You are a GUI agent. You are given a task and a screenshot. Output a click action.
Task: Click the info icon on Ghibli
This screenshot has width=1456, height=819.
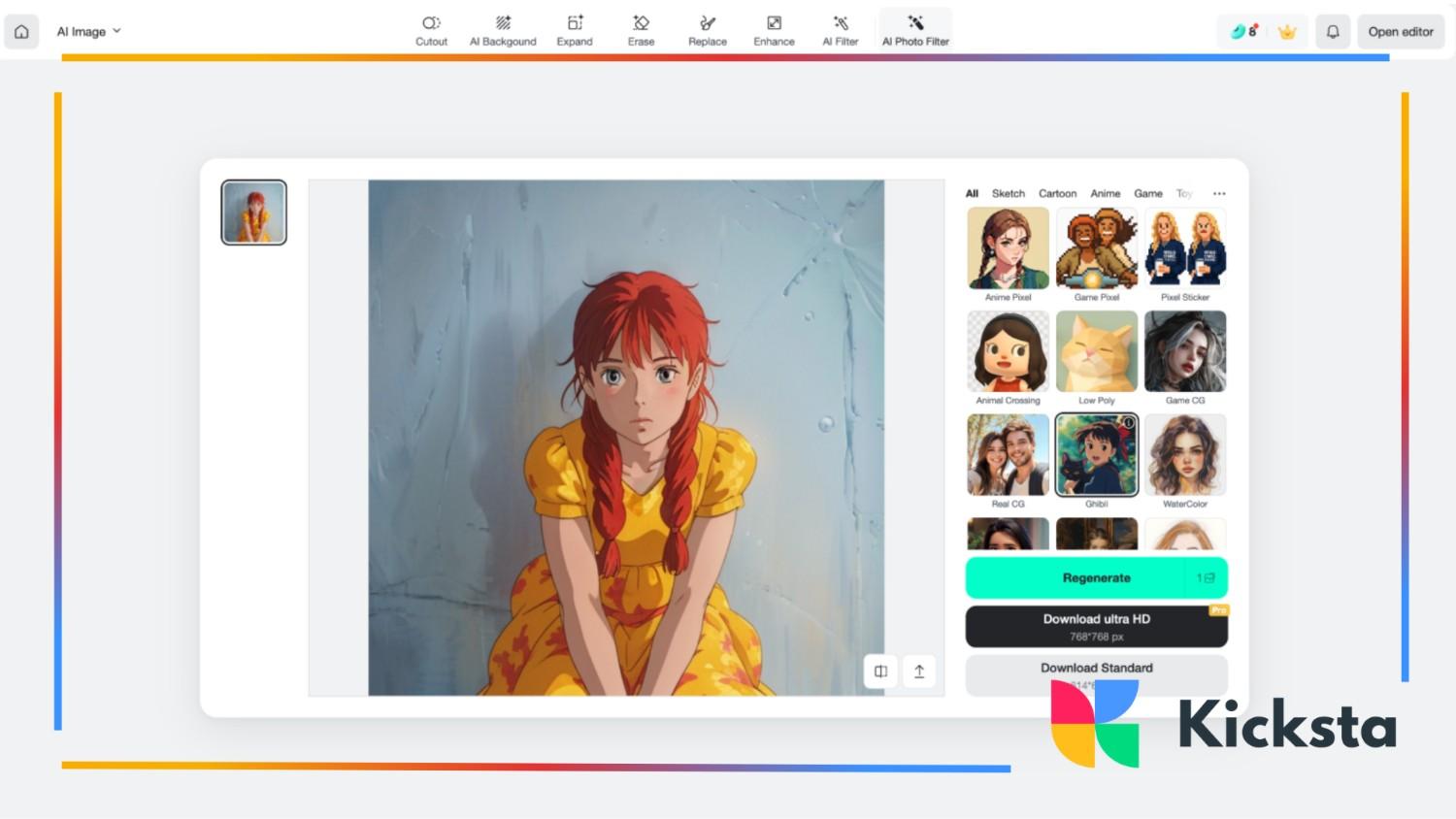(1129, 422)
